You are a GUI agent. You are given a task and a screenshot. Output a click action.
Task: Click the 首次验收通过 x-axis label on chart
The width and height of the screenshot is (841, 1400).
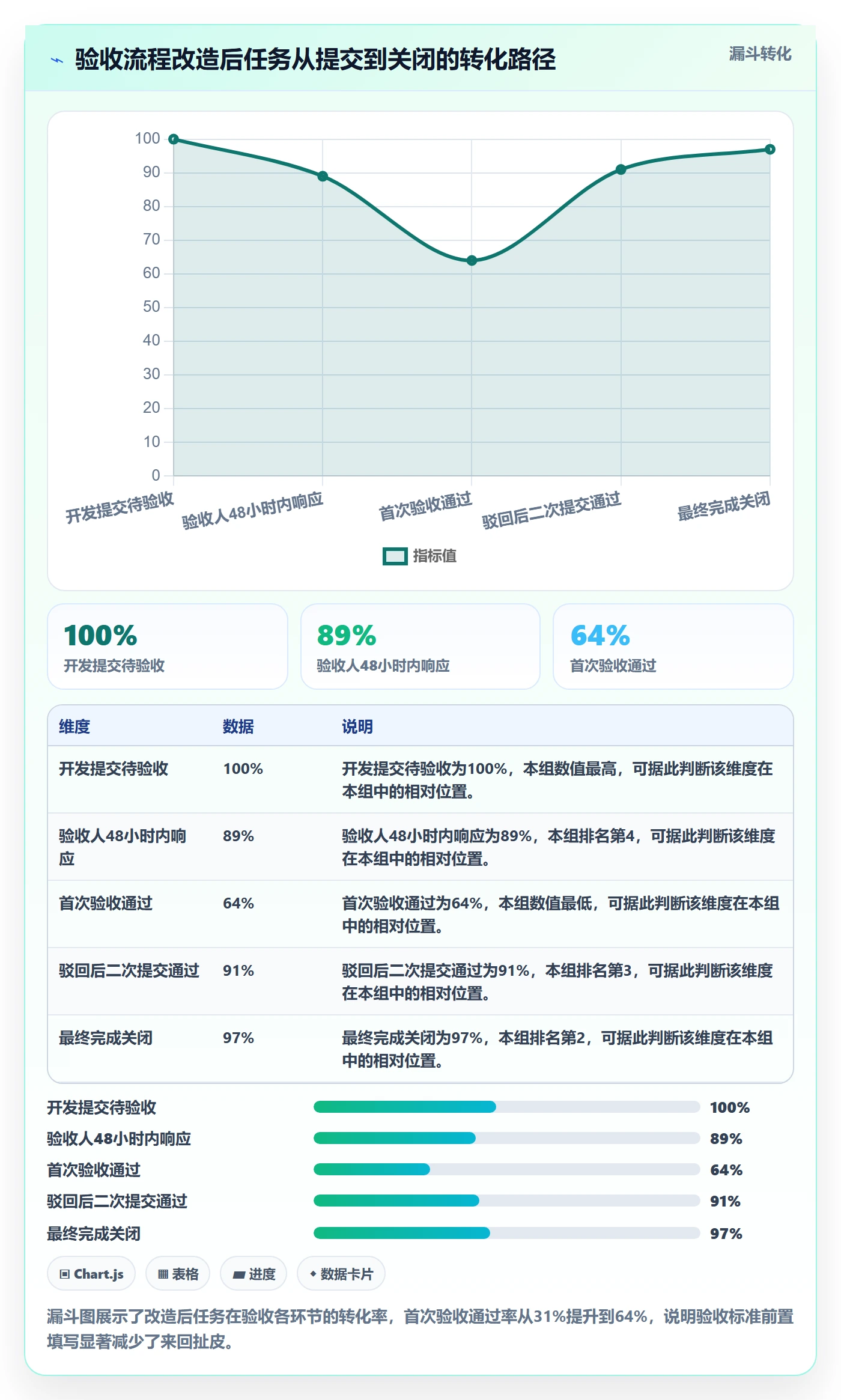(425, 507)
